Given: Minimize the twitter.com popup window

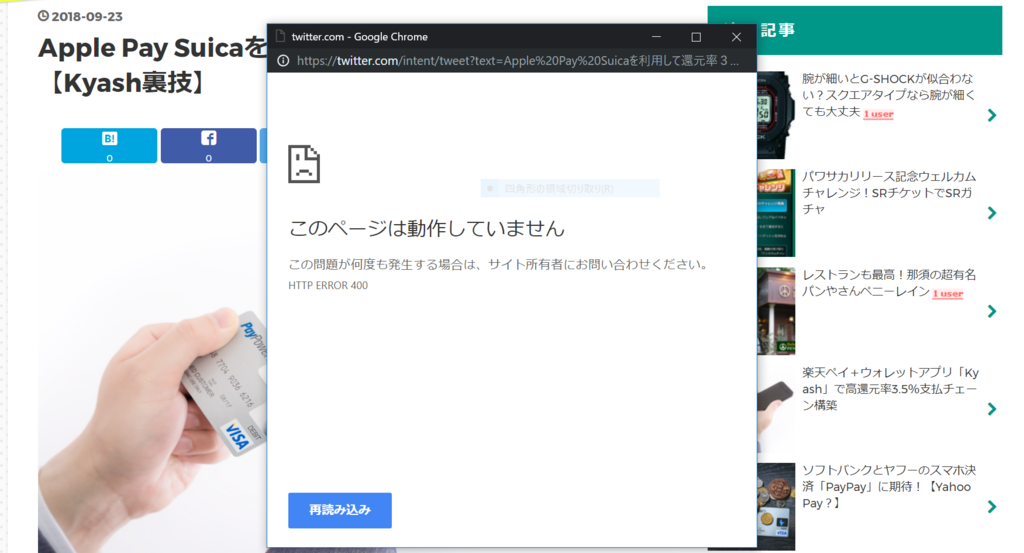Looking at the screenshot, I should tap(656, 37).
